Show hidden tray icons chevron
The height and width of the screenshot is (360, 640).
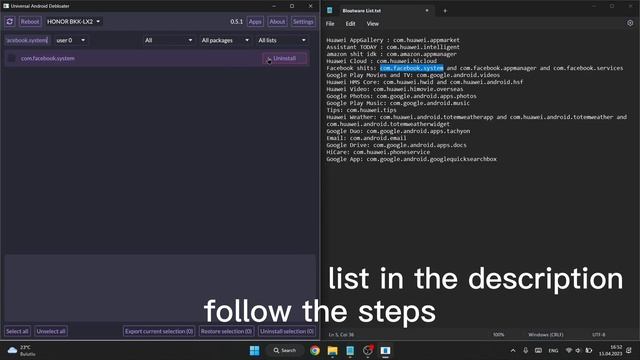click(513, 351)
